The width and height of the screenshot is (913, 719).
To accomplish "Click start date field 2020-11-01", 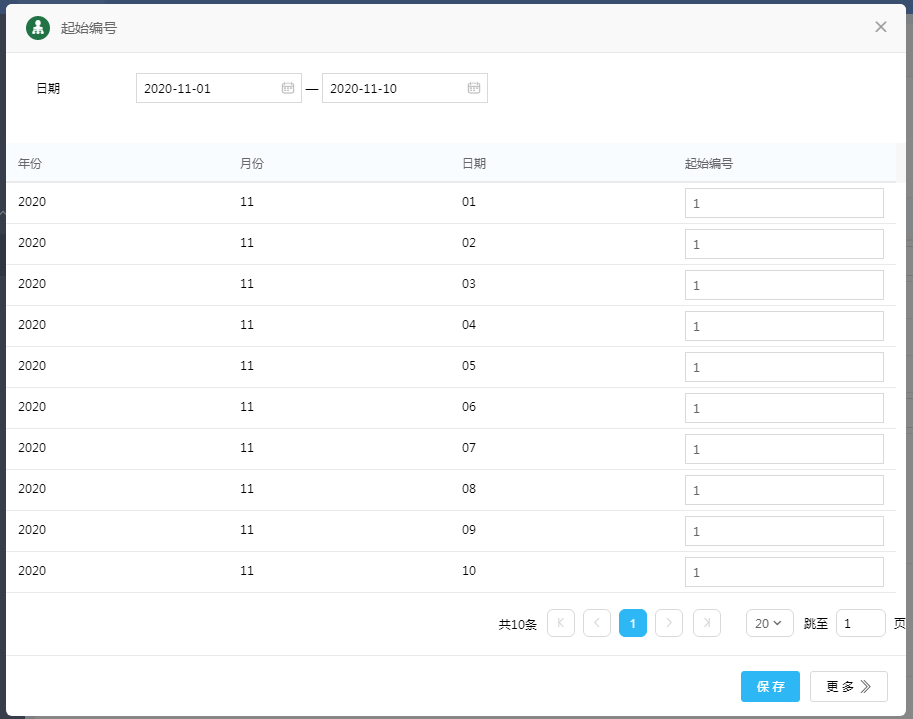I will click(208, 88).
